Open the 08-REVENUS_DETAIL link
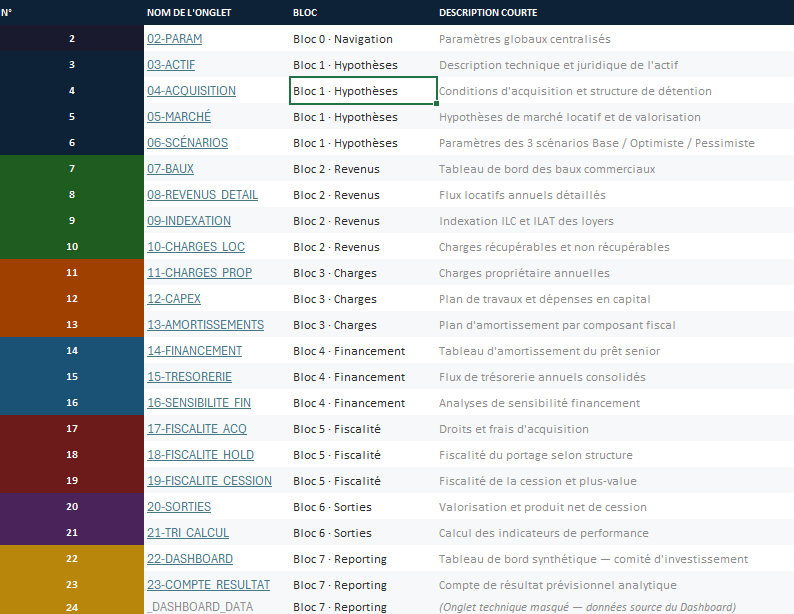Viewport: 794px width, 614px height. [x=202, y=195]
